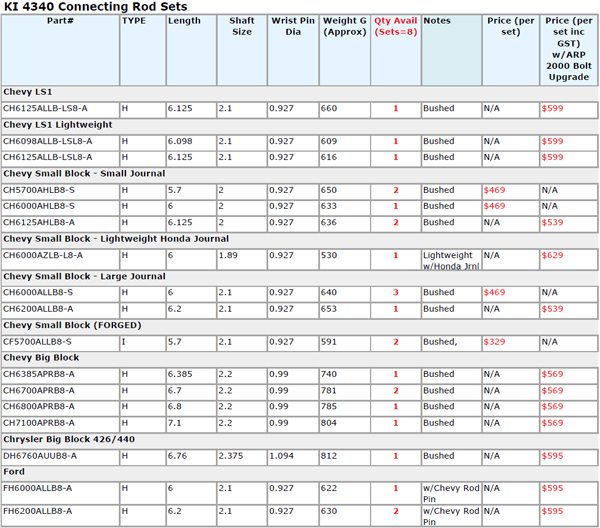Select part number CH6098ALLB-LSL8-A
Image resolution: width=600 pixels, height=528 pixels.
coord(47,141)
